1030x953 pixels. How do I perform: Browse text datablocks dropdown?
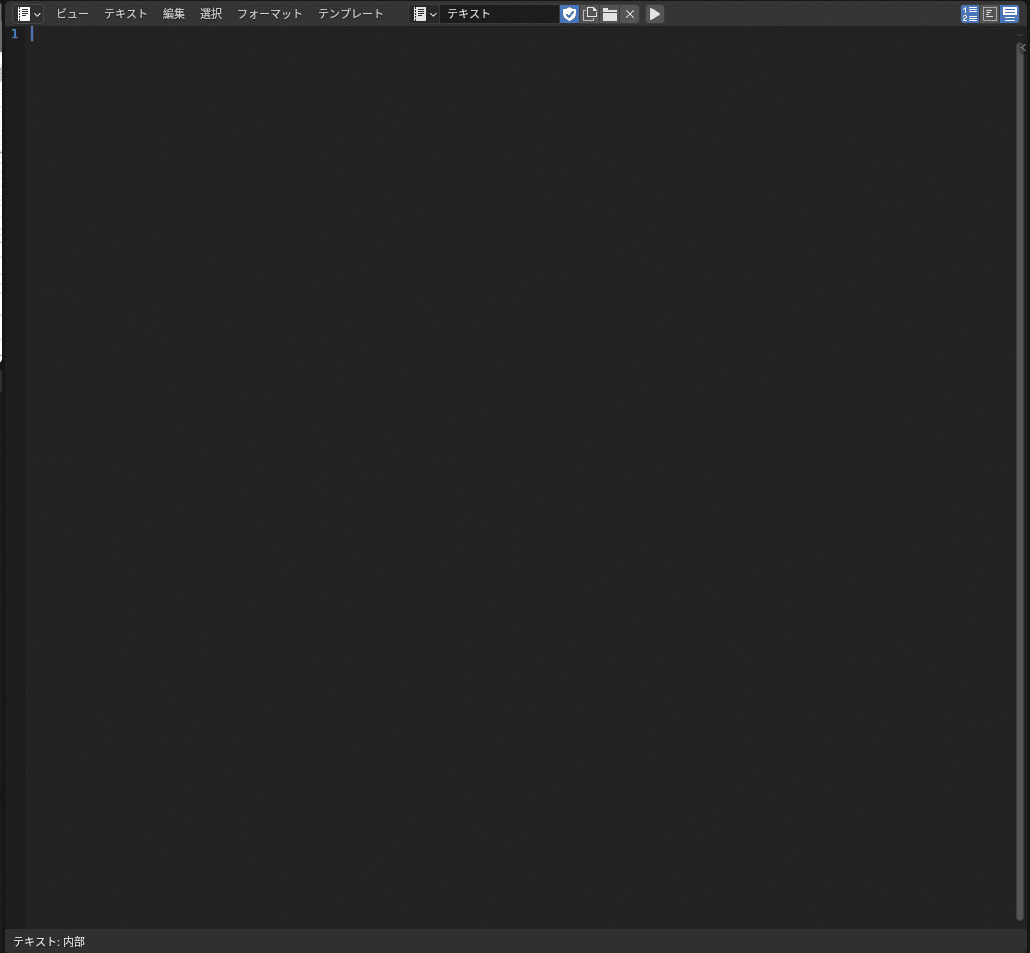424,14
